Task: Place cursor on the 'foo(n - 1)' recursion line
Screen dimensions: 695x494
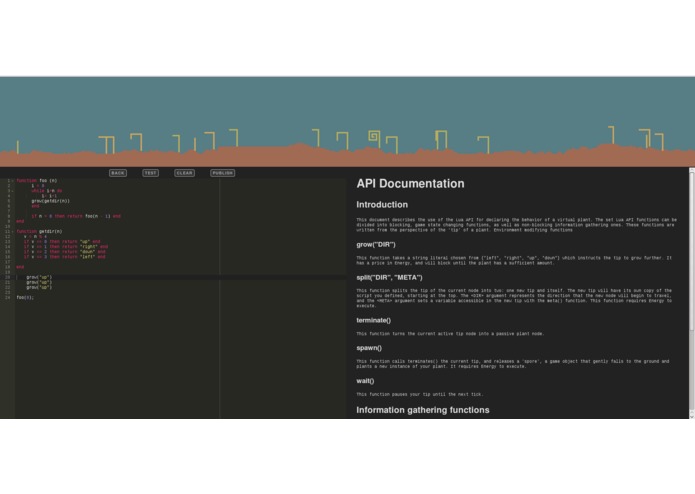Action: pyautogui.click(x=76, y=216)
